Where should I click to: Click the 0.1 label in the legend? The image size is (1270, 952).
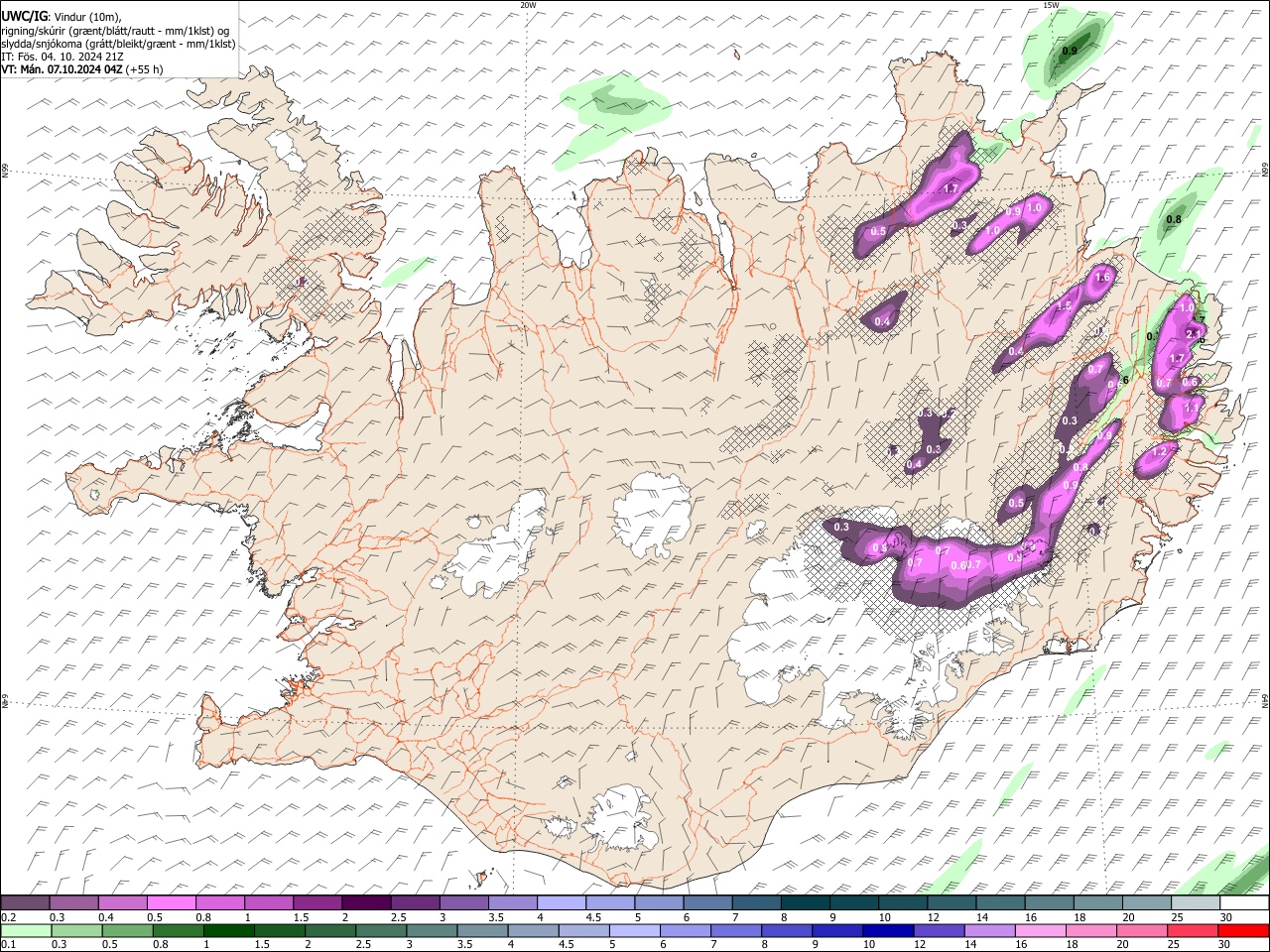[x=9, y=945]
